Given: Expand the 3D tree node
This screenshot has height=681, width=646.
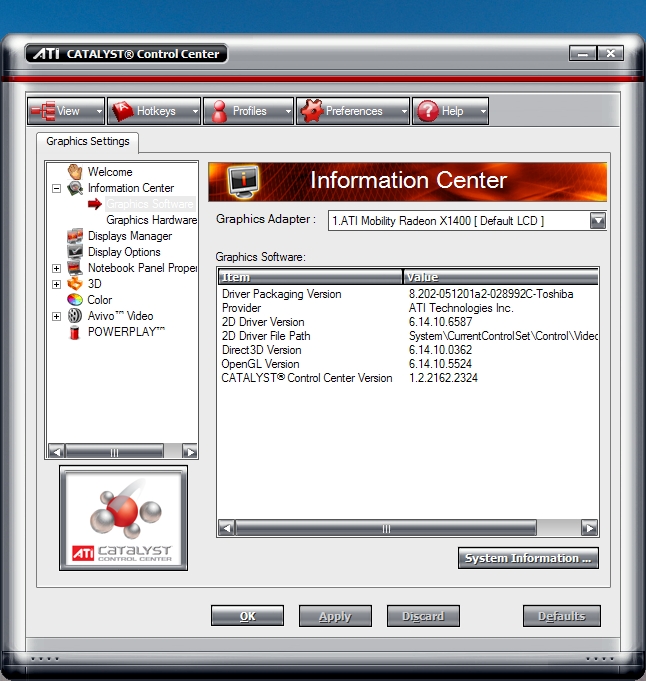Looking at the screenshot, I should [56, 284].
